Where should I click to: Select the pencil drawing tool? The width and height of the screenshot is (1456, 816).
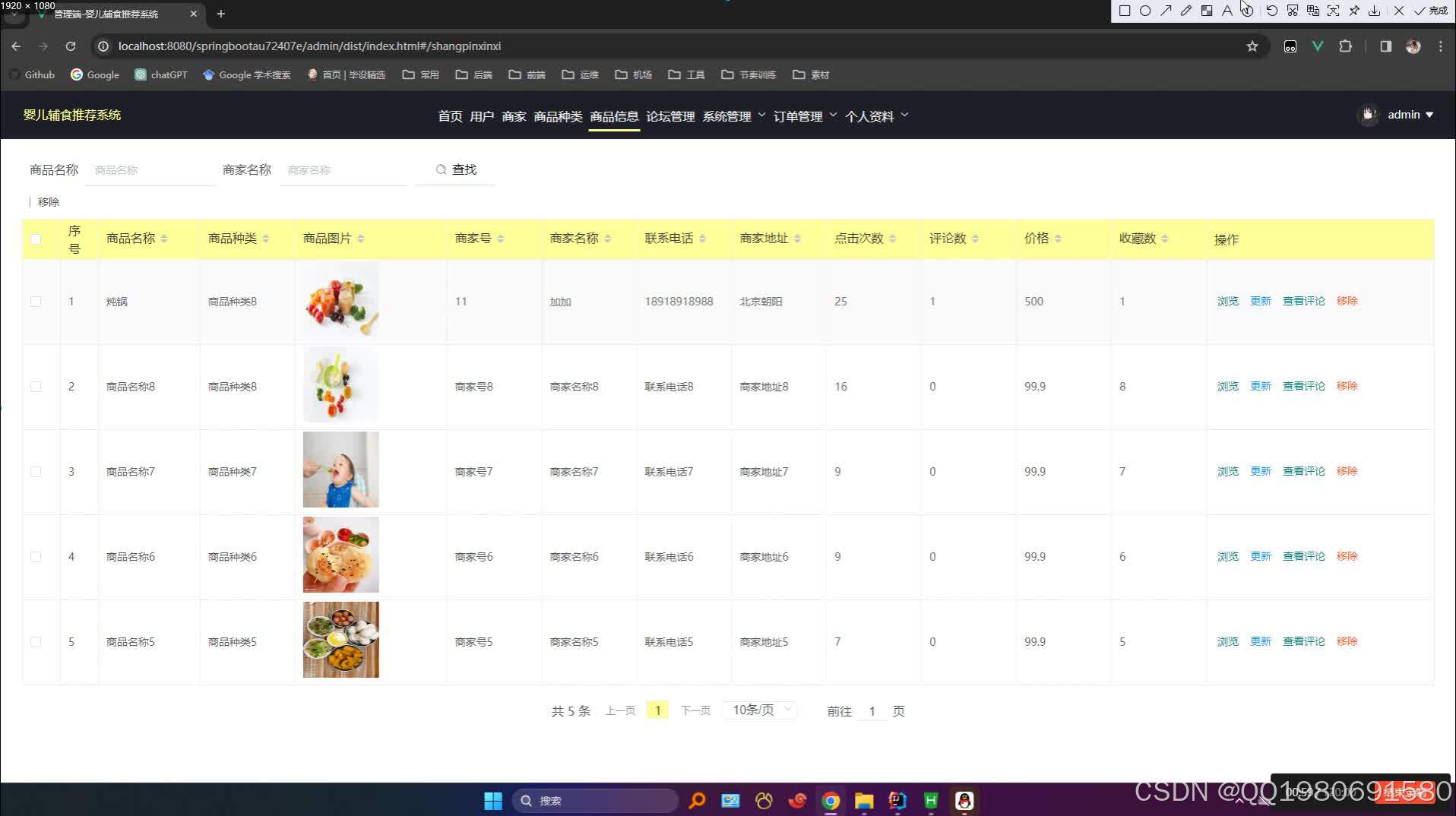(1186, 10)
